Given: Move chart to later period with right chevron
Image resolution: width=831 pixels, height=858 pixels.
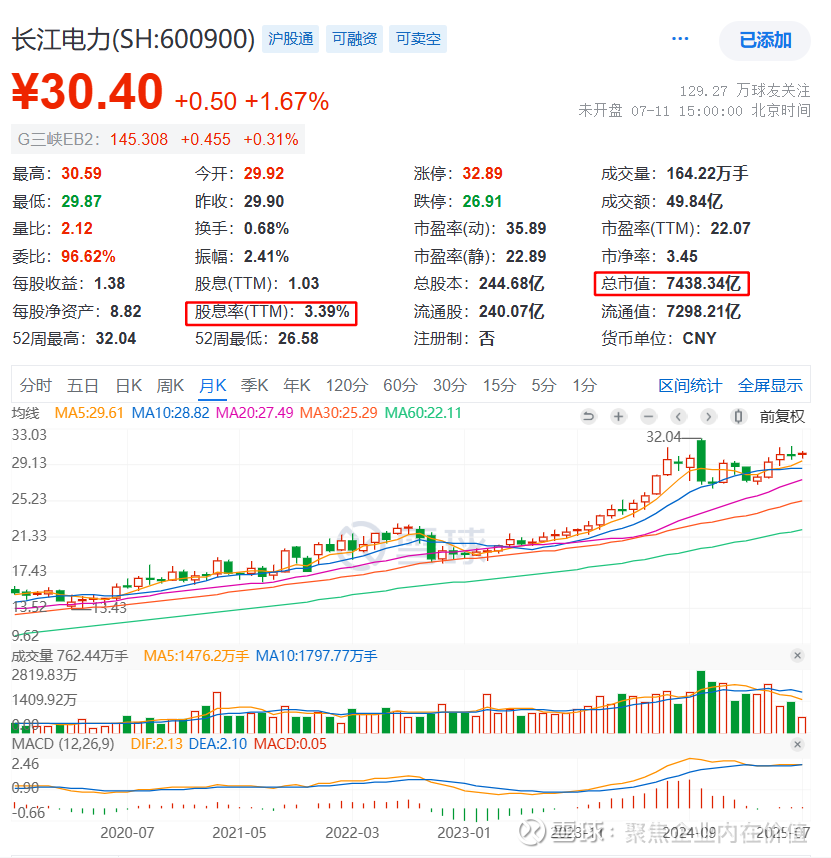Looking at the screenshot, I should point(708,417).
